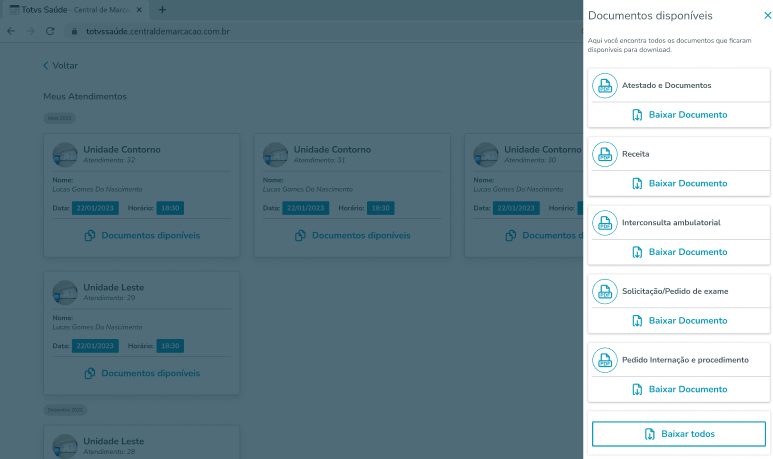Click the unit thumbnail for Atendimento 28
Screen dimensions: 773x459
[65, 446]
